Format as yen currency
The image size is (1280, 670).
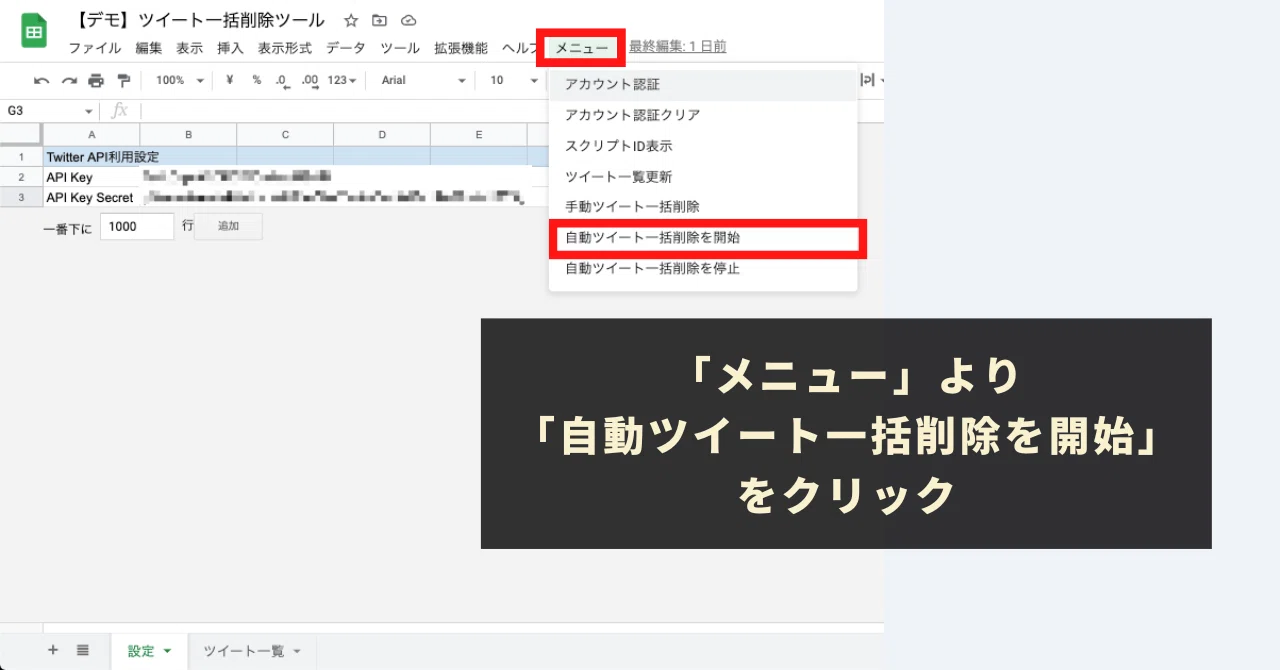pyautogui.click(x=230, y=80)
